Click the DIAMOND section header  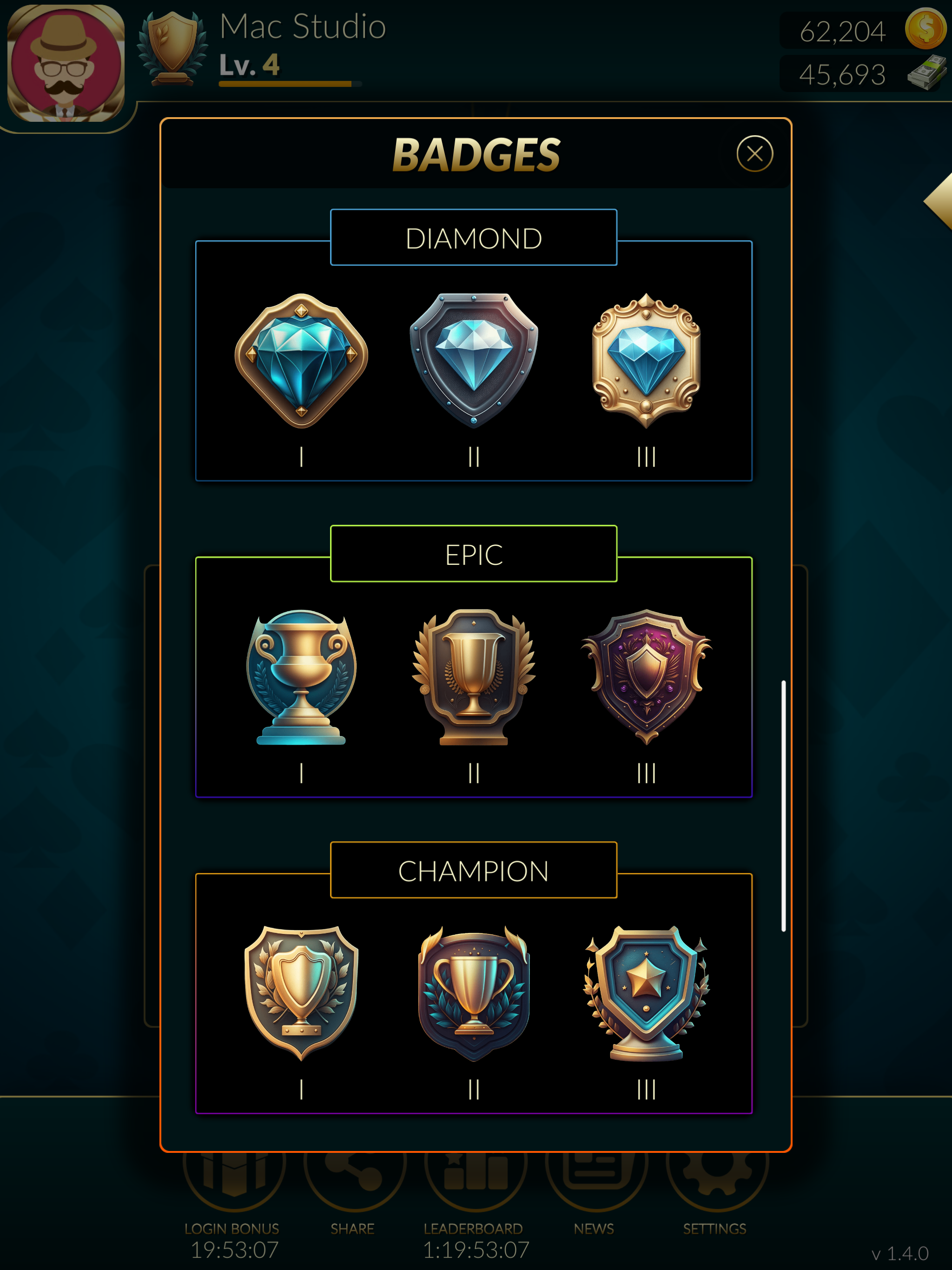tap(474, 238)
